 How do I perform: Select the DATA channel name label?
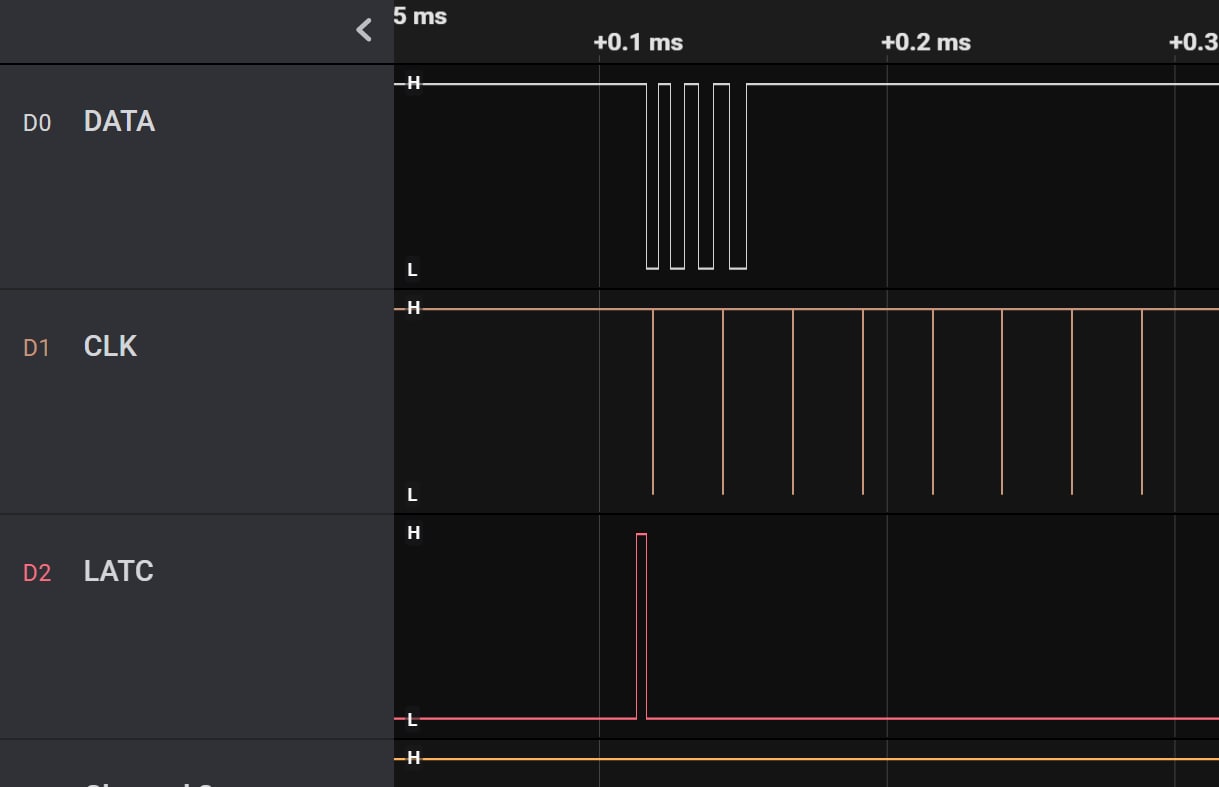pyautogui.click(x=119, y=122)
